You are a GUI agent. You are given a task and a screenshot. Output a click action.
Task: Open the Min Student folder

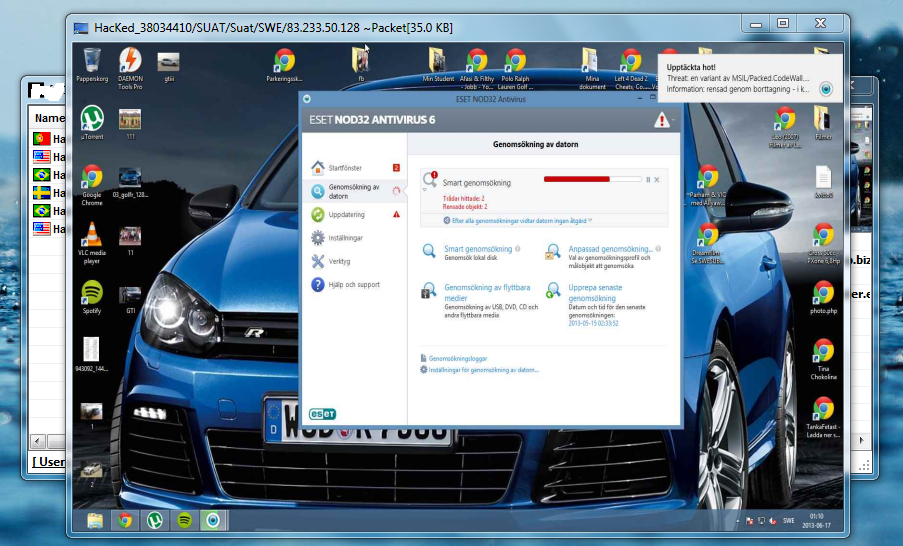pos(438,65)
